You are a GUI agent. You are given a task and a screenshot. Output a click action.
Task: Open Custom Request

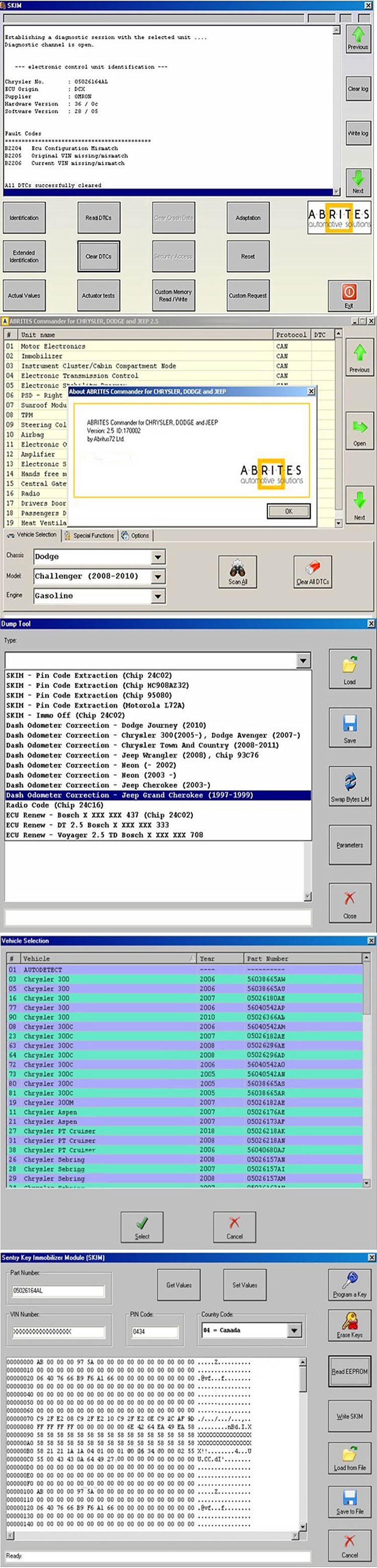(x=248, y=295)
